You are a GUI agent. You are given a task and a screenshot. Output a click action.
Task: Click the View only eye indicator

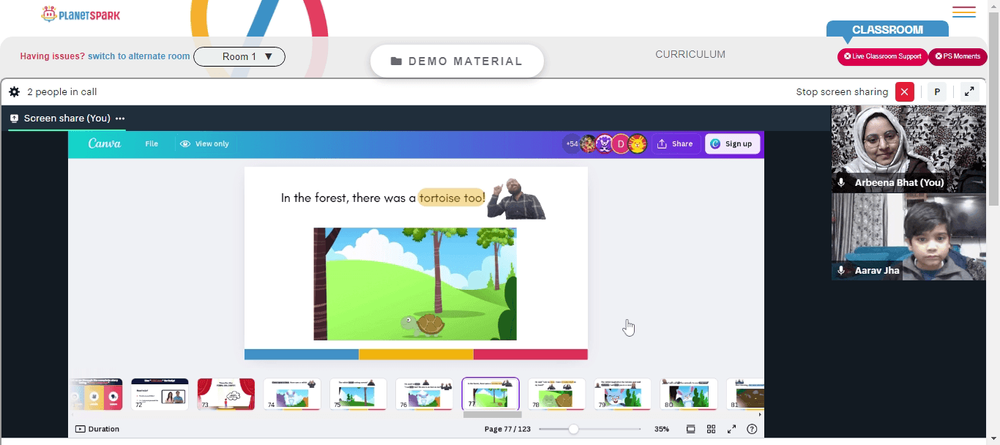(204, 144)
